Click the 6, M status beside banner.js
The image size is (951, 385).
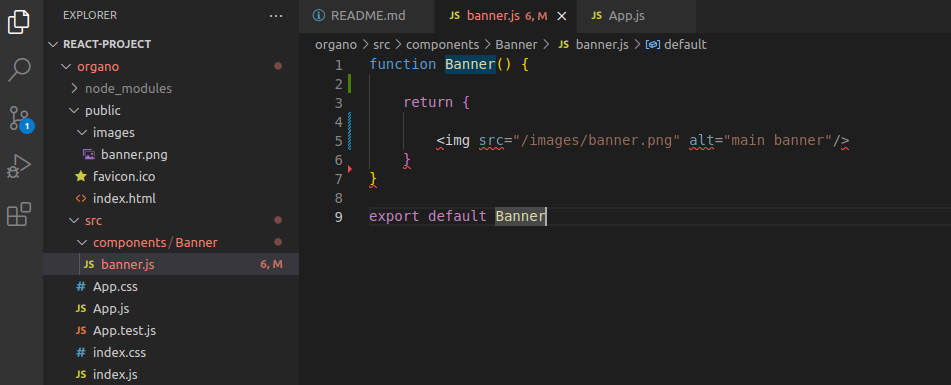pyautogui.click(x=271, y=264)
